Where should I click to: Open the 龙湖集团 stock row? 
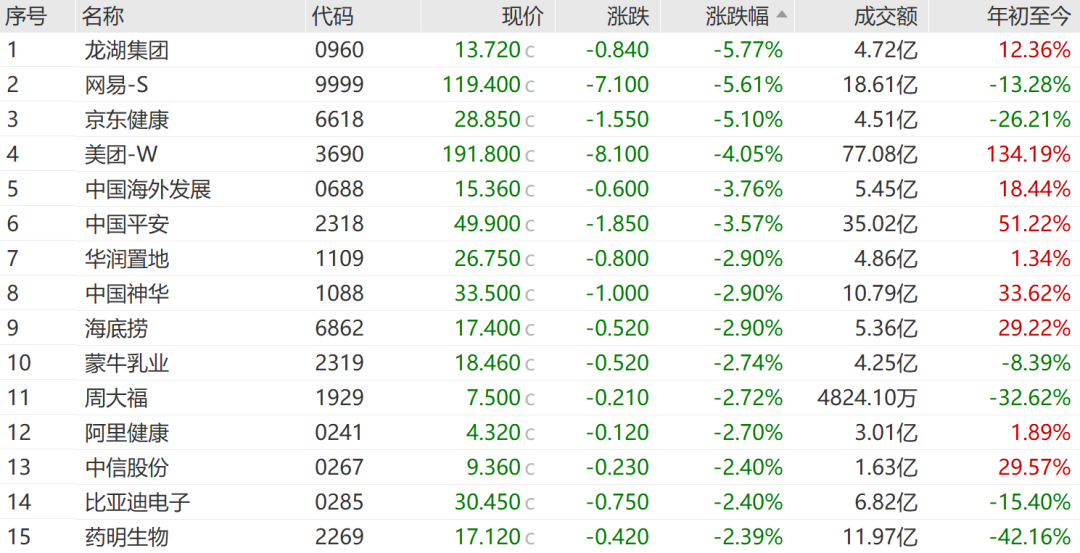click(540, 50)
